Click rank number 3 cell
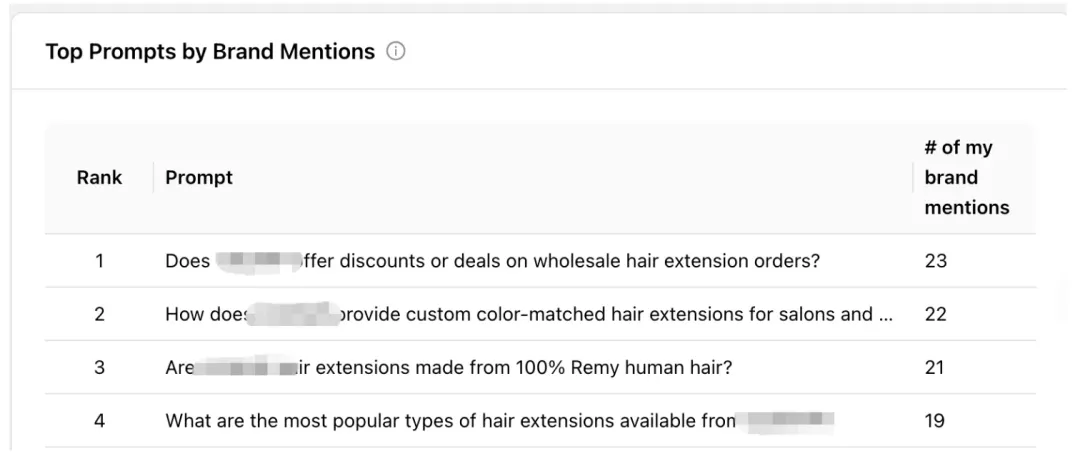 (x=99, y=368)
